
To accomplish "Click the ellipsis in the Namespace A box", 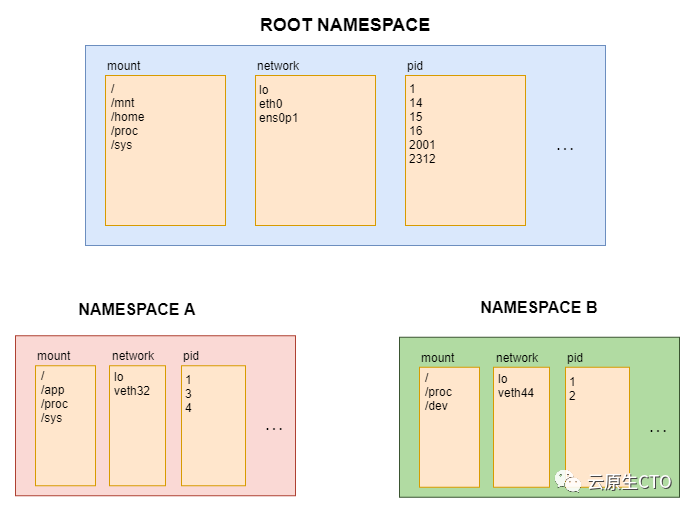I will (x=274, y=429).
